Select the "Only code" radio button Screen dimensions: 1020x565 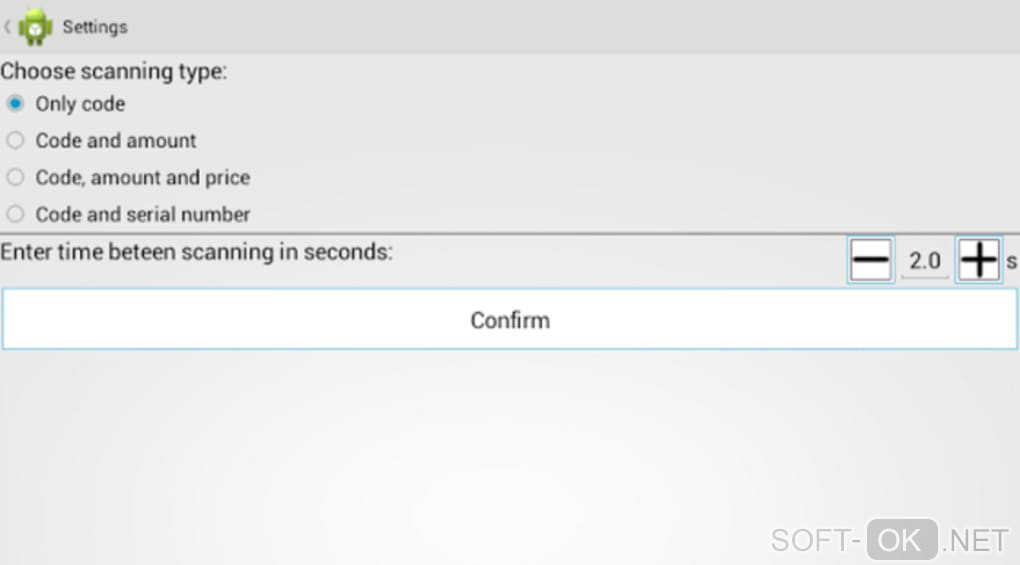[15, 103]
